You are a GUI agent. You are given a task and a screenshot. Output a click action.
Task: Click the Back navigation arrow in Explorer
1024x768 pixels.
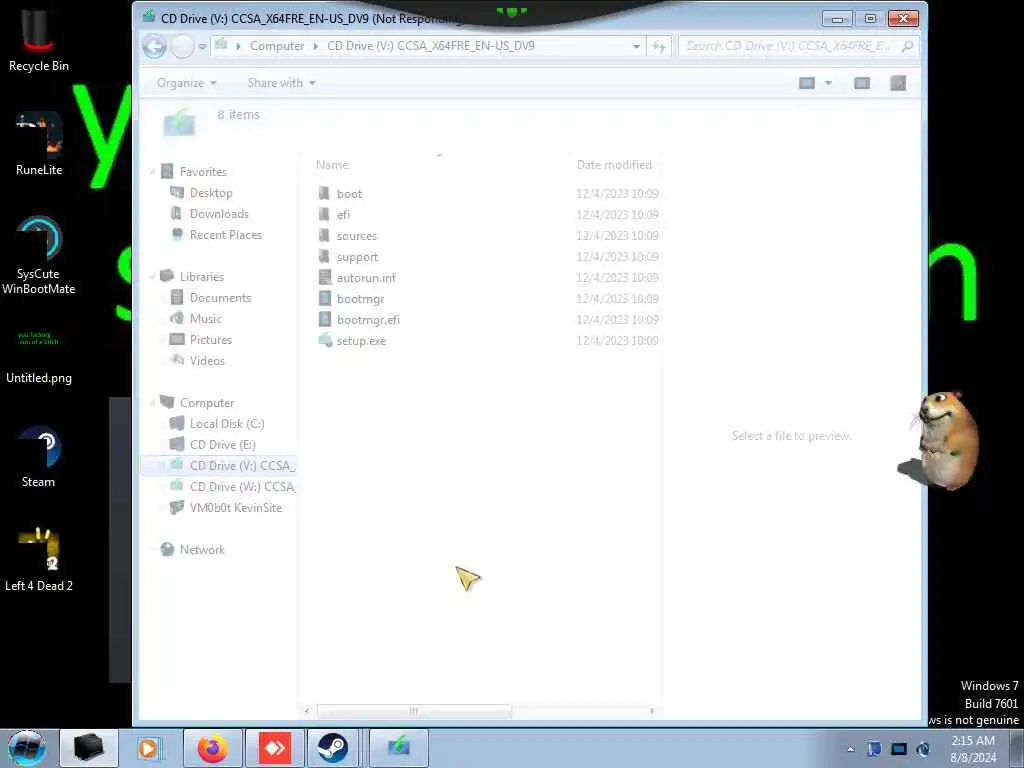(155, 46)
